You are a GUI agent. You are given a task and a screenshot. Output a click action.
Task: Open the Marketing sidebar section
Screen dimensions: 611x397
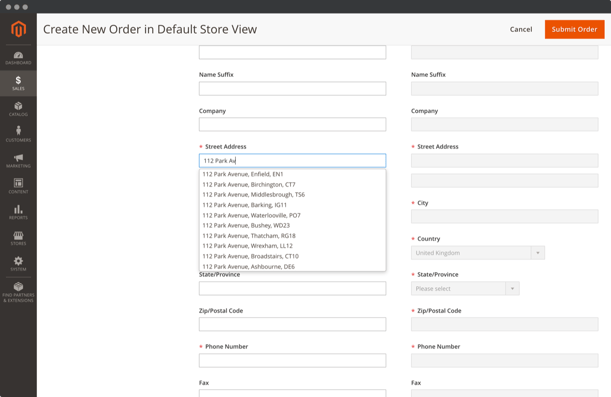pyautogui.click(x=18, y=161)
